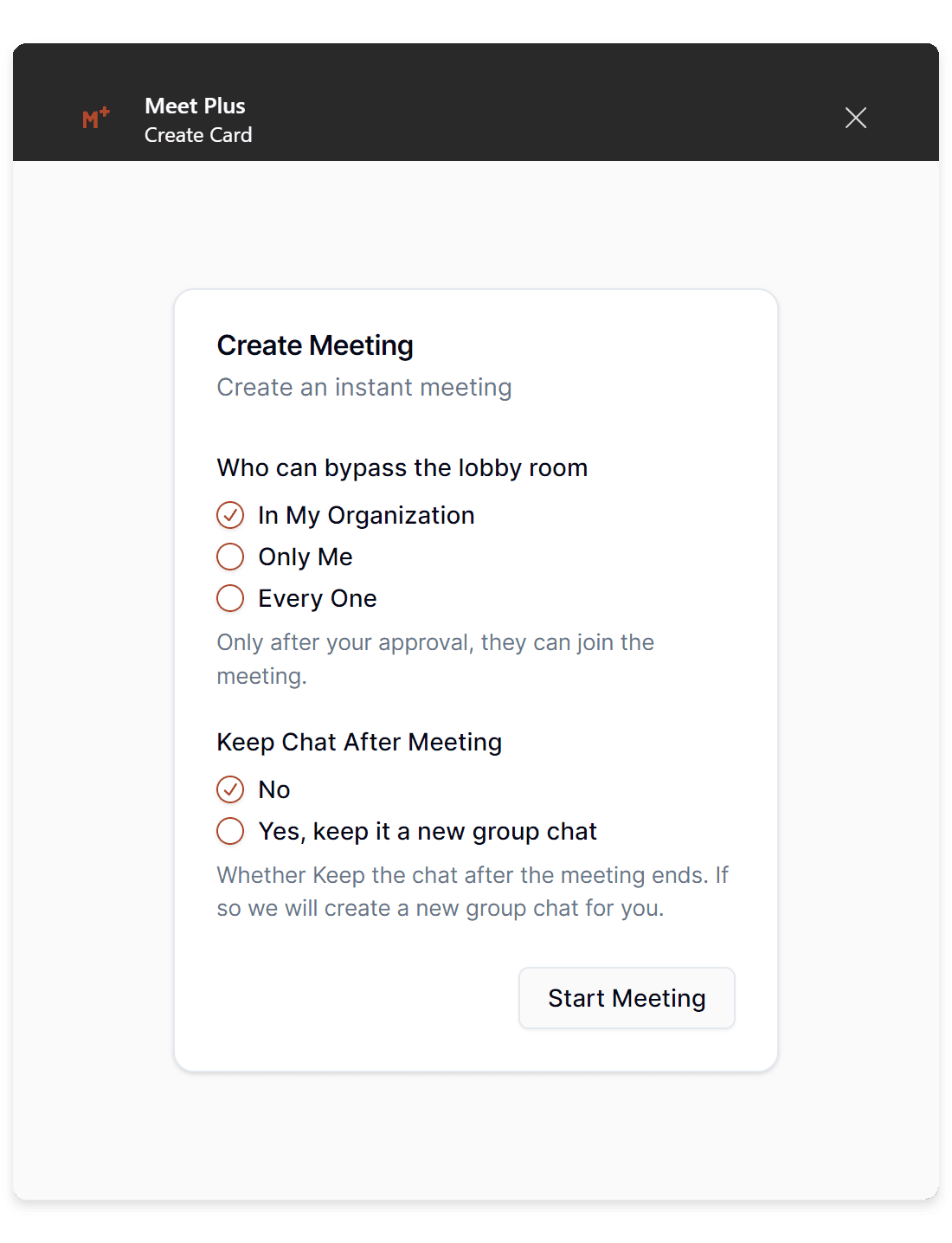The height and width of the screenshot is (1243, 952).
Task: Click the "Keep Chat After Meeting" section label
Action: (359, 742)
